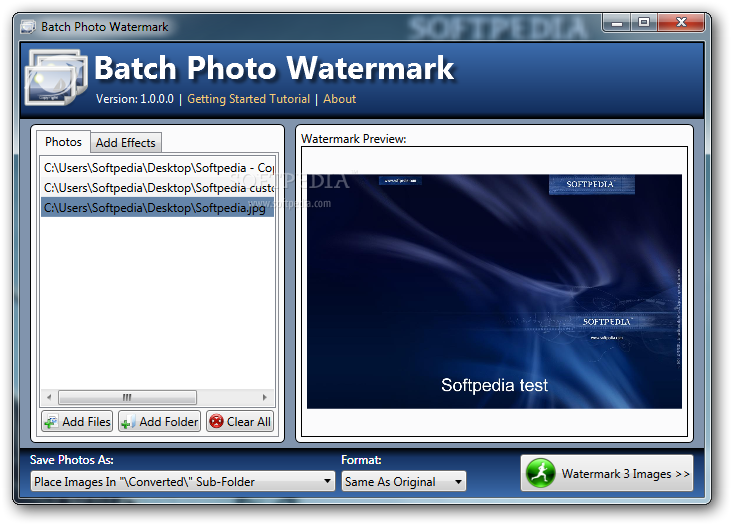732x525 pixels.
Task: Click the small title bar app icon
Action: [x=28, y=27]
